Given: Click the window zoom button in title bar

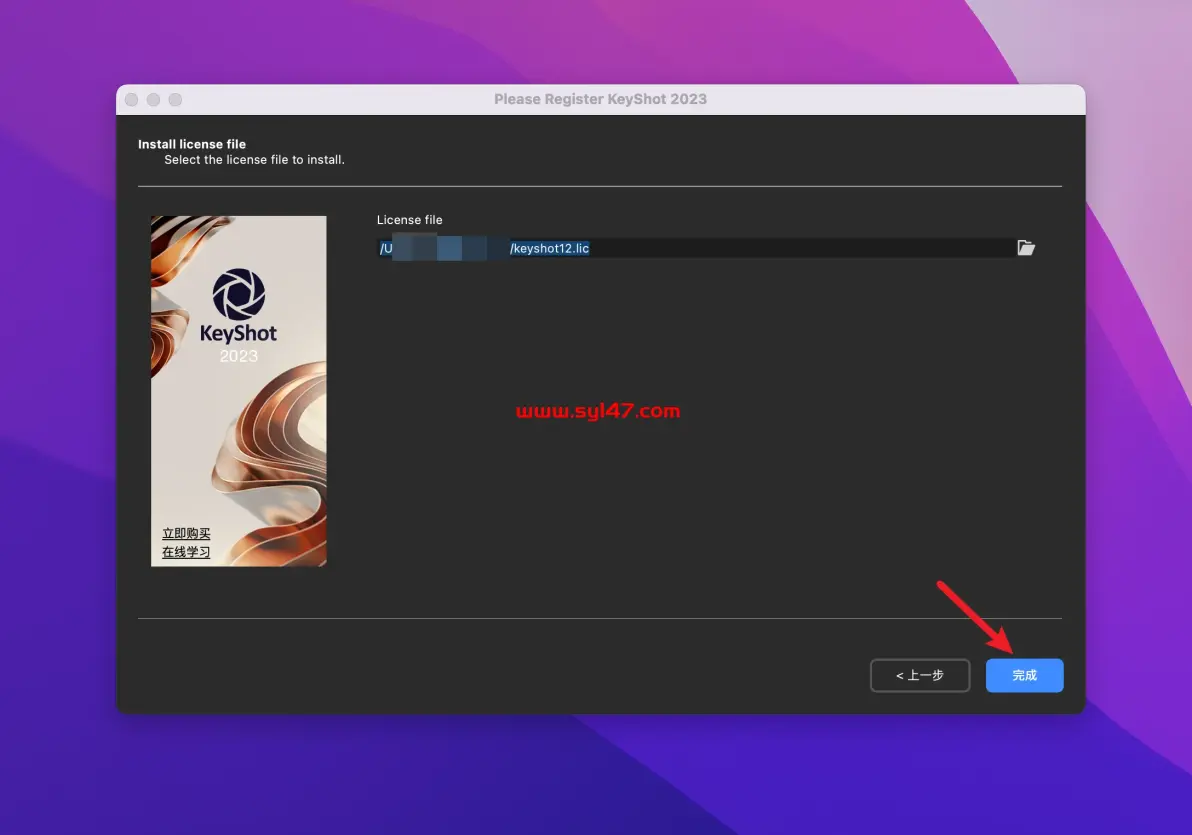Looking at the screenshot, I should point(176,100).
